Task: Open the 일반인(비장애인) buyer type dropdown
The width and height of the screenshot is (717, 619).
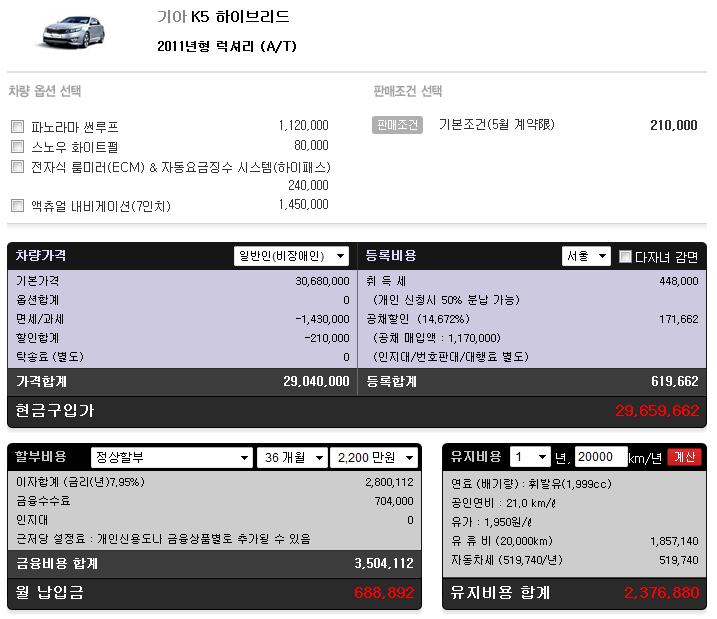Action: pyautogui.click(x=291, y=256)
